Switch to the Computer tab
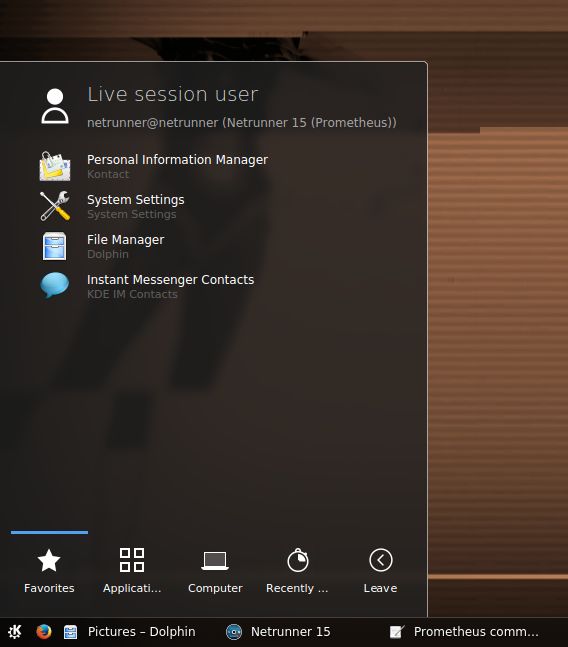This screenshot has width=568, height=647. tap(215, 571)
